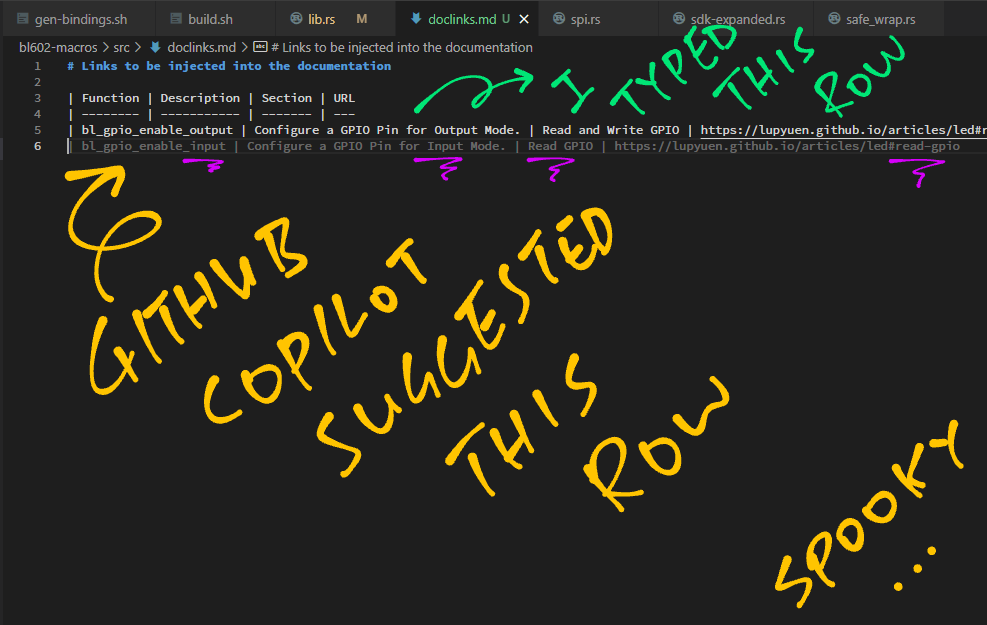Switch to the gen-bindings.sh tab
The width and height of the screenshot is (987, 625).
pos(80,19)
